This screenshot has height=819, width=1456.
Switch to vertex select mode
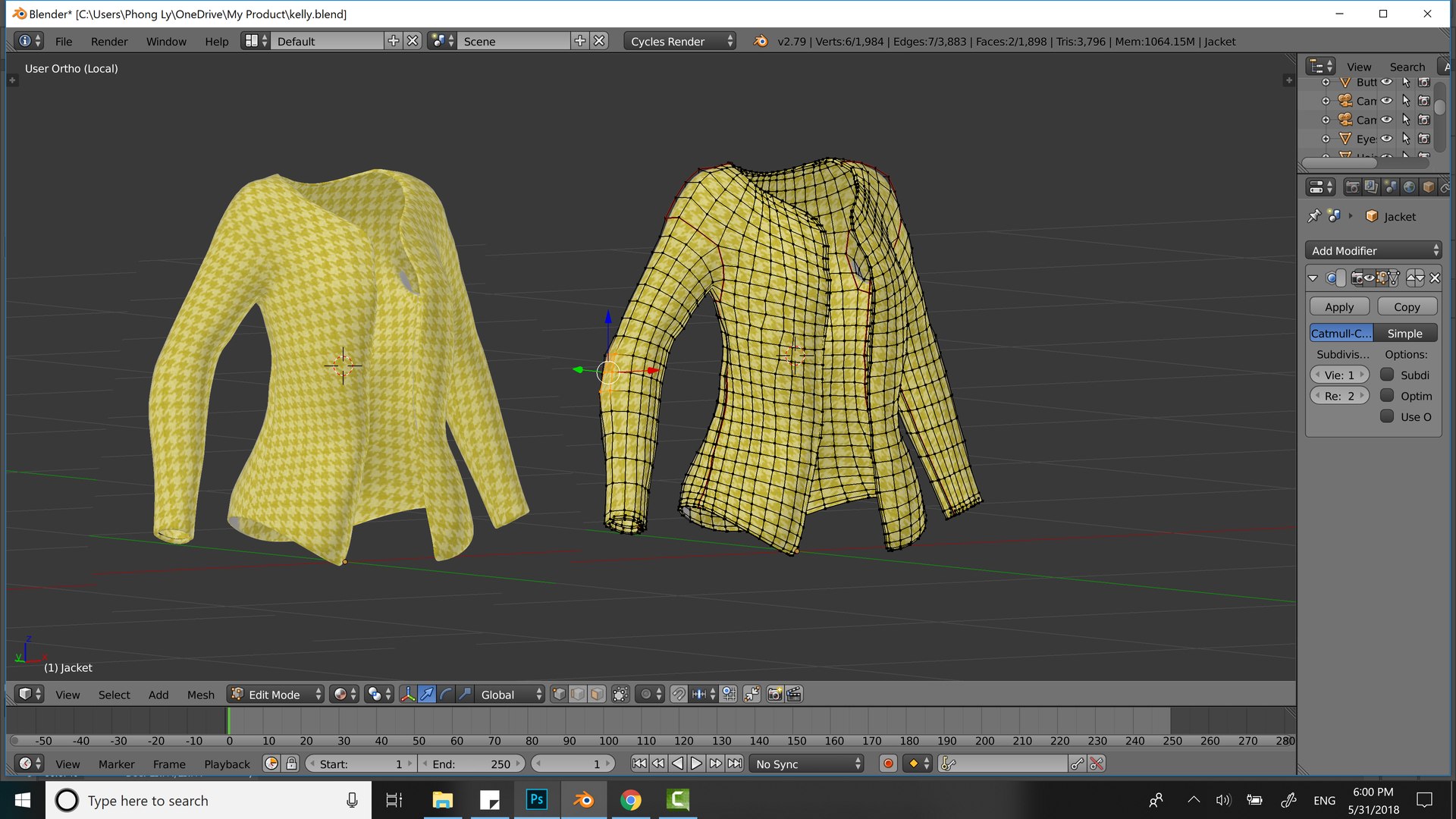(559, 695)
